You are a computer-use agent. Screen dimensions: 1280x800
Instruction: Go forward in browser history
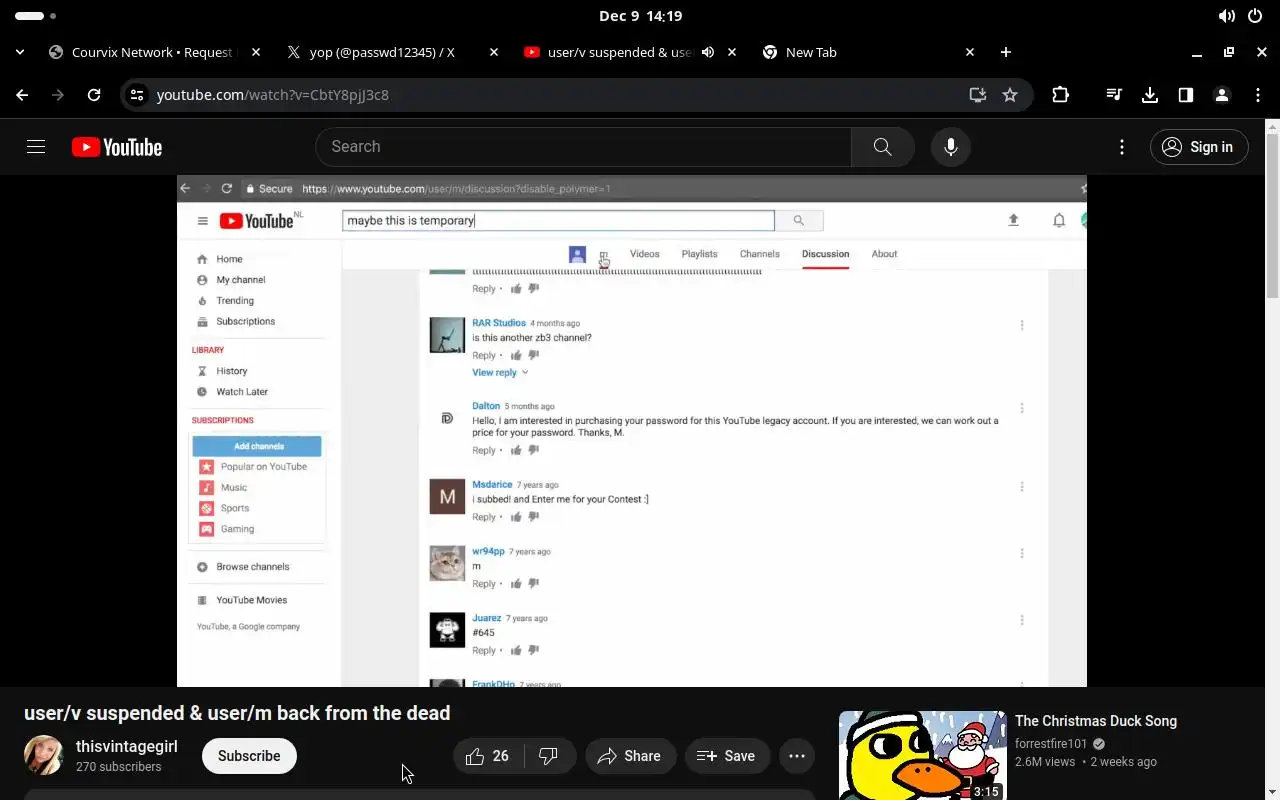click(x=58, y=95)
